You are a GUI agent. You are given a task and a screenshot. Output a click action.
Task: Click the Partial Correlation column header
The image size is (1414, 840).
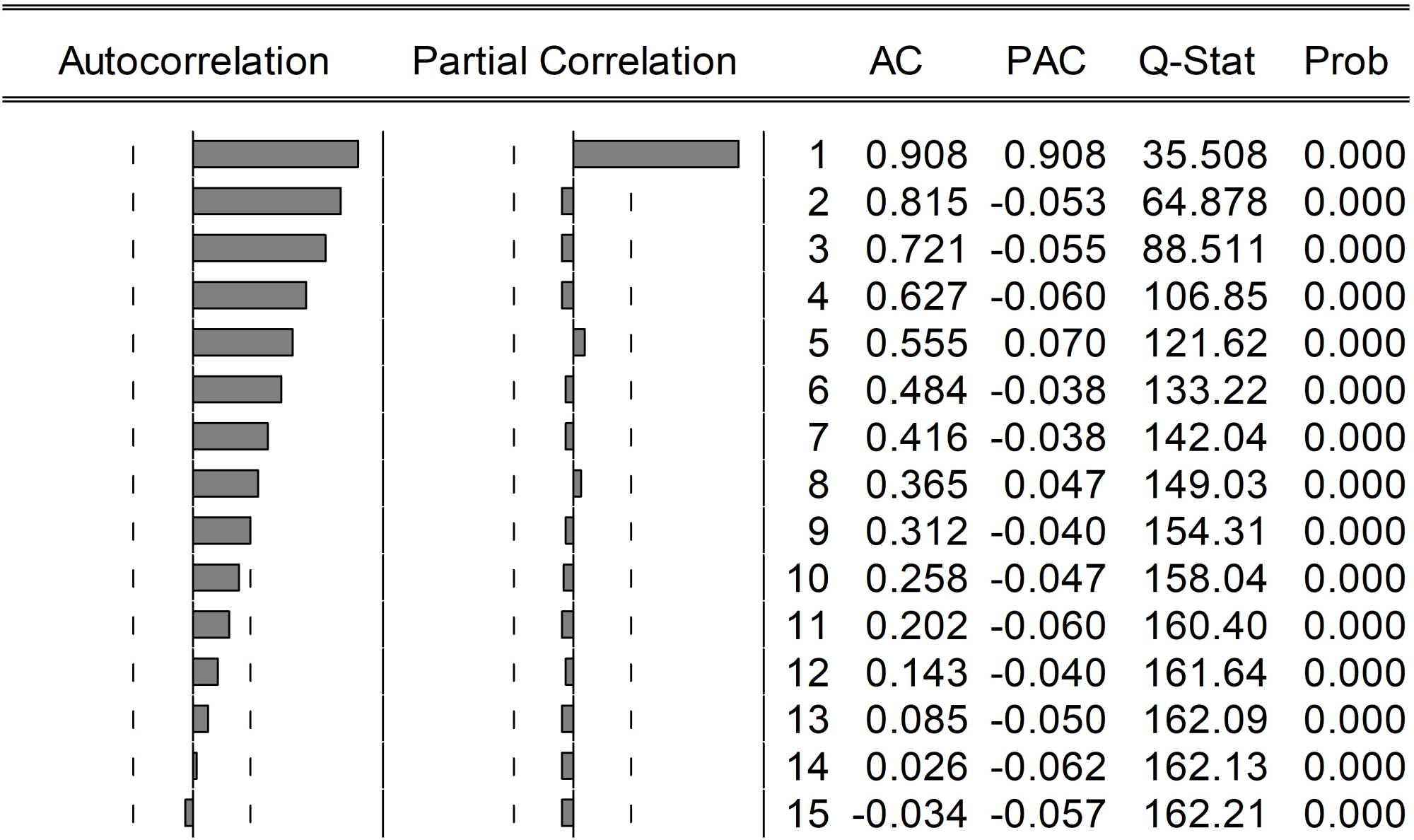[574, 61]
